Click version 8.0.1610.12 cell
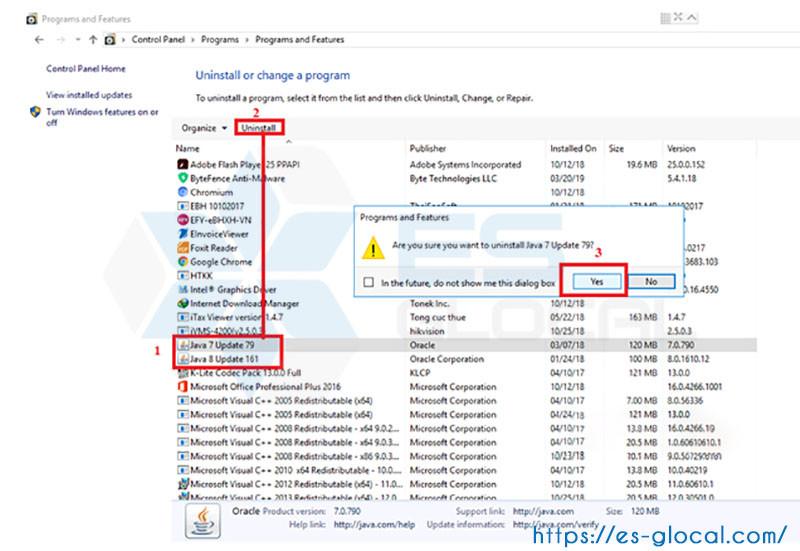Screen dimensions: 800x551 tap(690, 359)
